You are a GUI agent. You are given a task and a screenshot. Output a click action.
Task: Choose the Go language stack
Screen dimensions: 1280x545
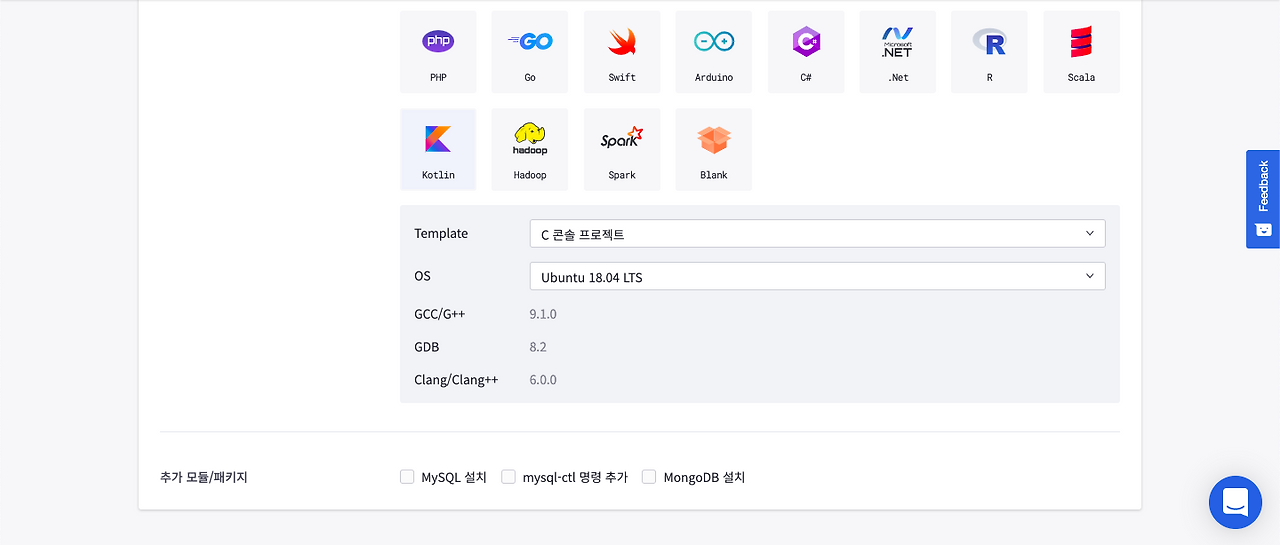click(x=530, y=52)
